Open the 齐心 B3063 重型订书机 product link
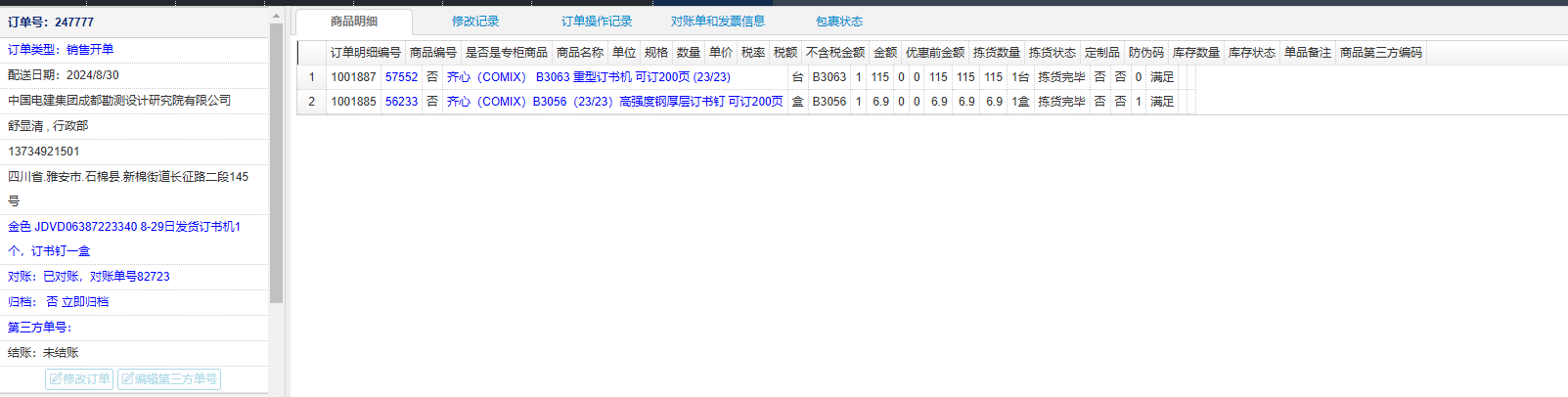This screenshot has height=397, width=1568. (589, 77)
